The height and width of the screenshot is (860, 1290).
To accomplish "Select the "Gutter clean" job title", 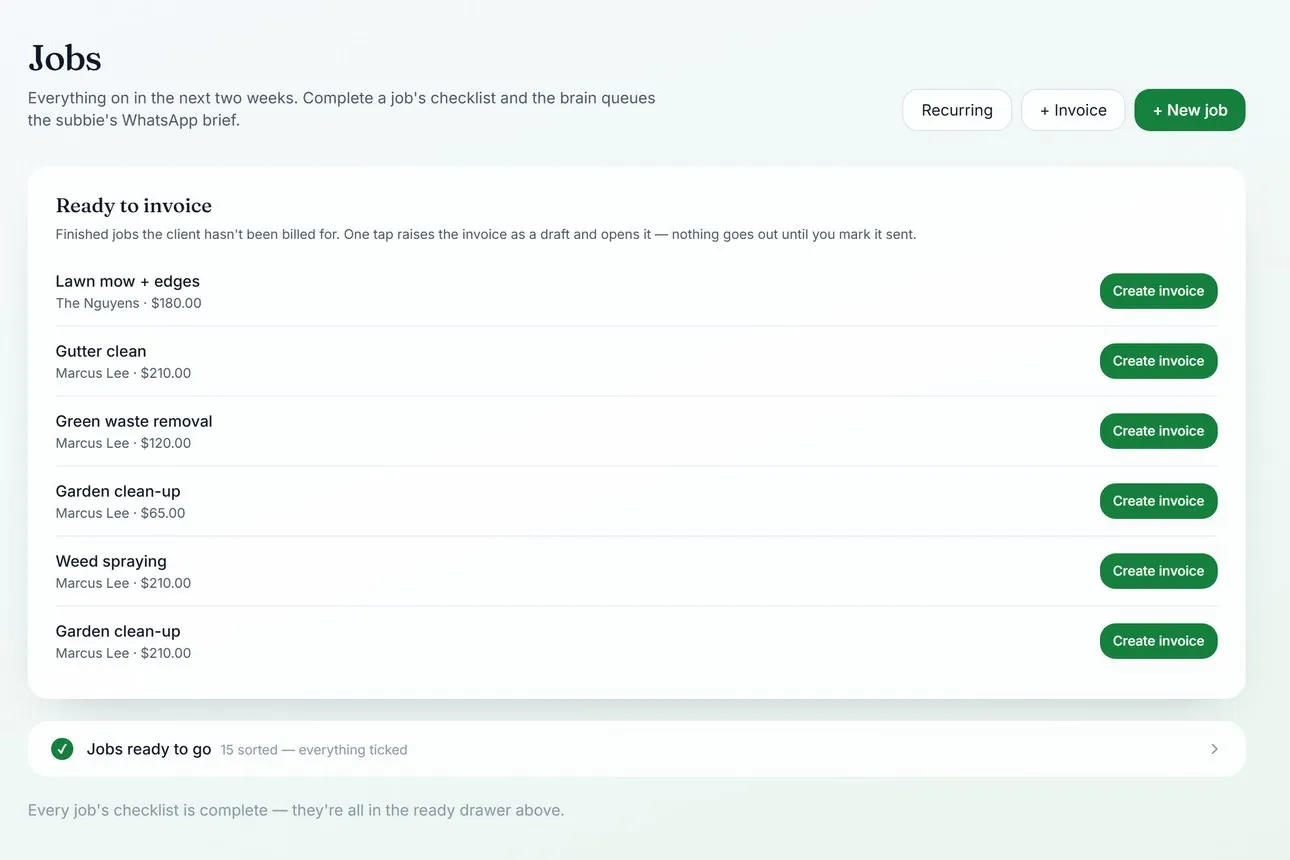I will tap(101, 351).
